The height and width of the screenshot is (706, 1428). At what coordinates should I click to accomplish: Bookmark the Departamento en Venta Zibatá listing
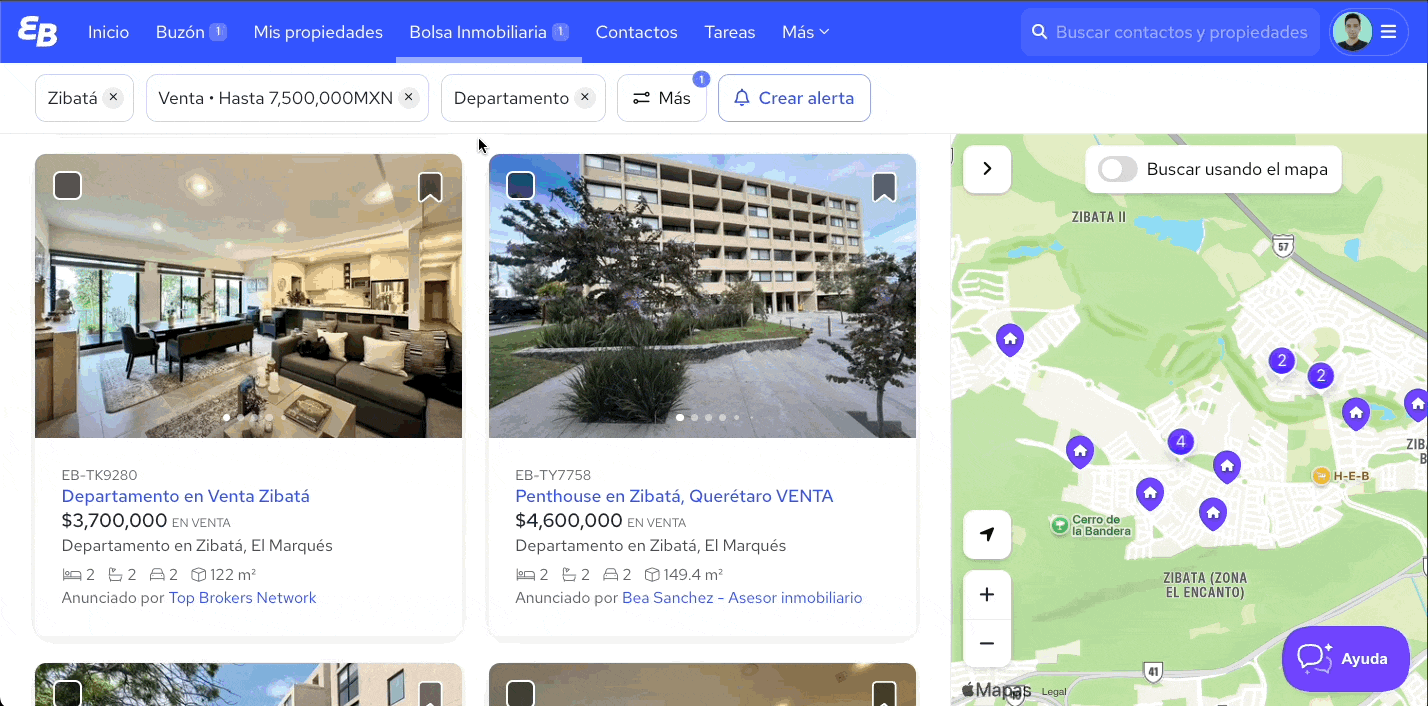tap(430, 187)
